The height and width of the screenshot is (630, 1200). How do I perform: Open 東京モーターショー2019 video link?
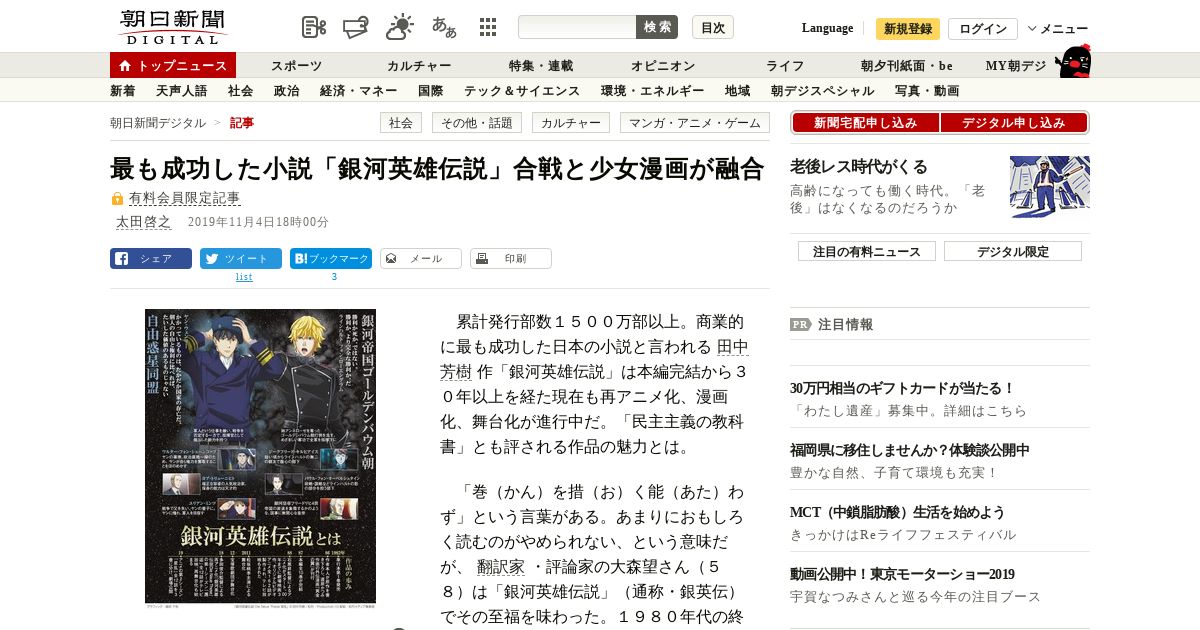click(x=902, y=574)
